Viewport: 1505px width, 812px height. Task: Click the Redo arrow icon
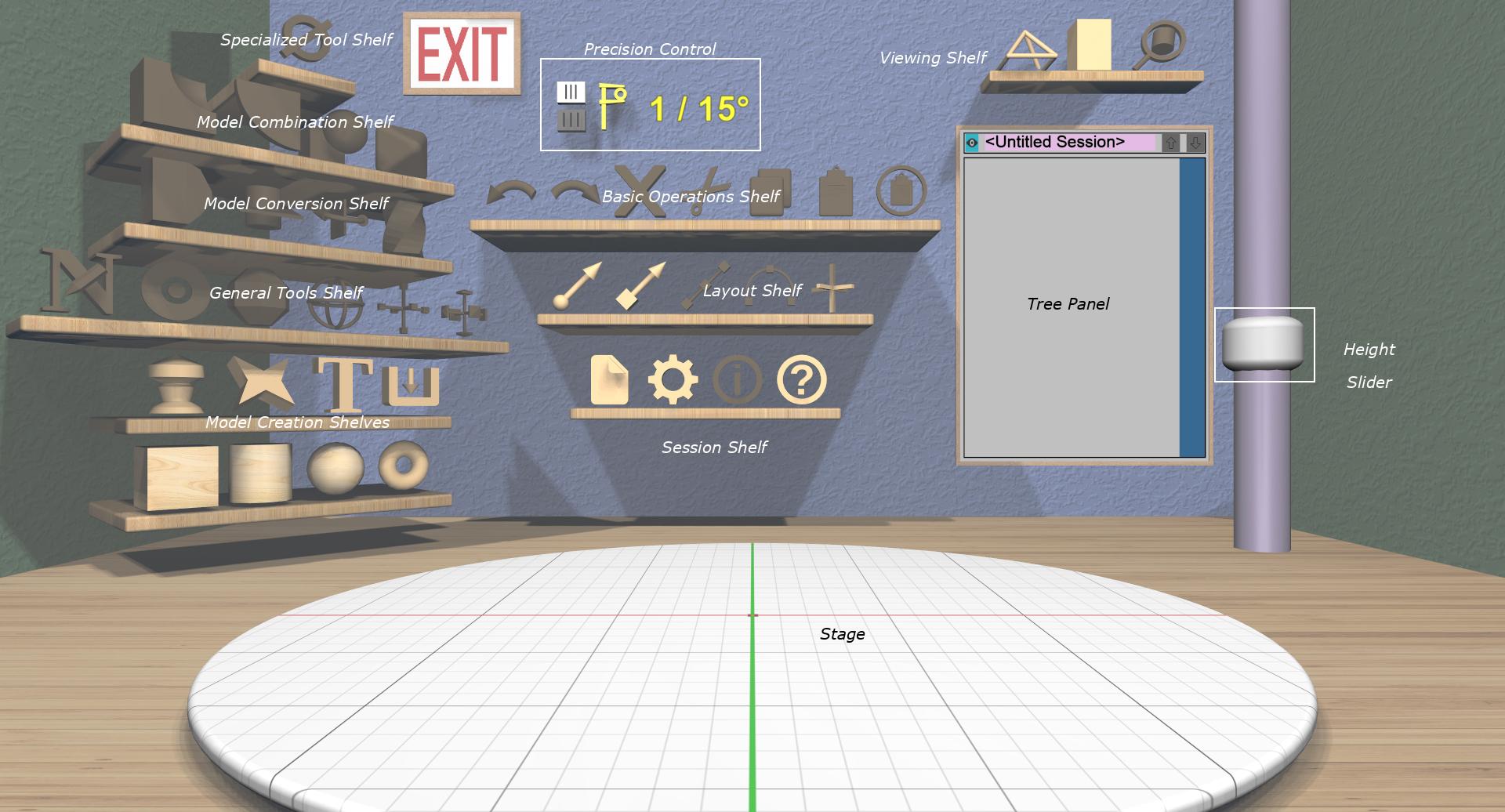tap(573, 192)
